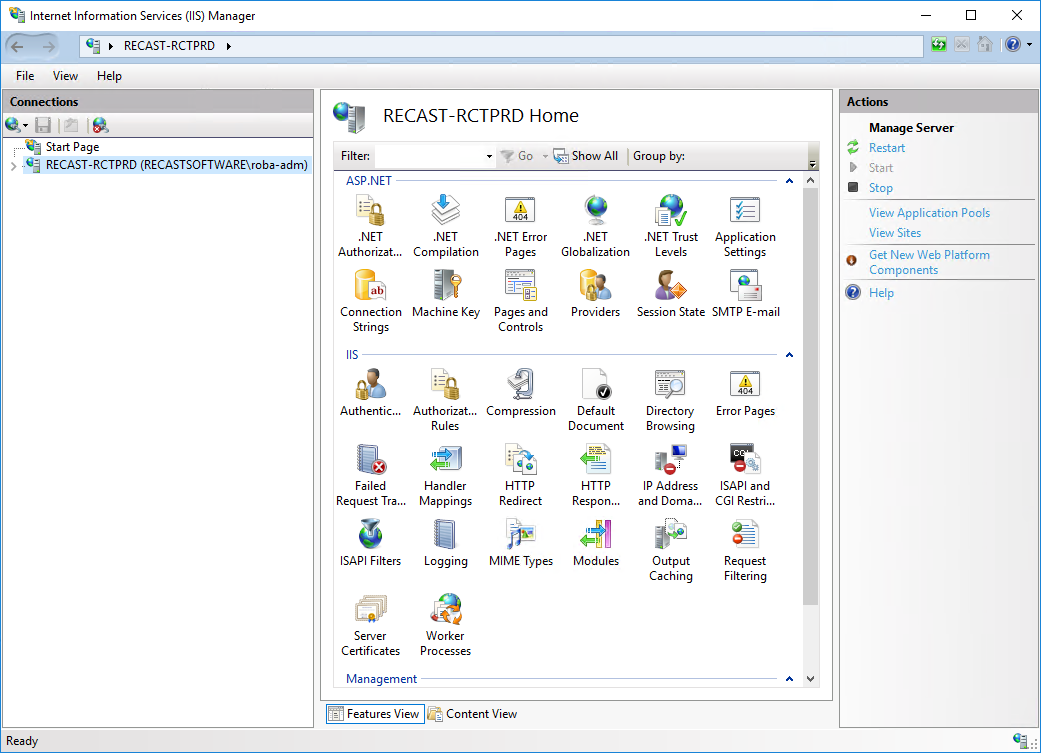1041x753 pixels.
Task: Click the delete connection icon in Connections toolbar
Action: [x=100, y=125]
